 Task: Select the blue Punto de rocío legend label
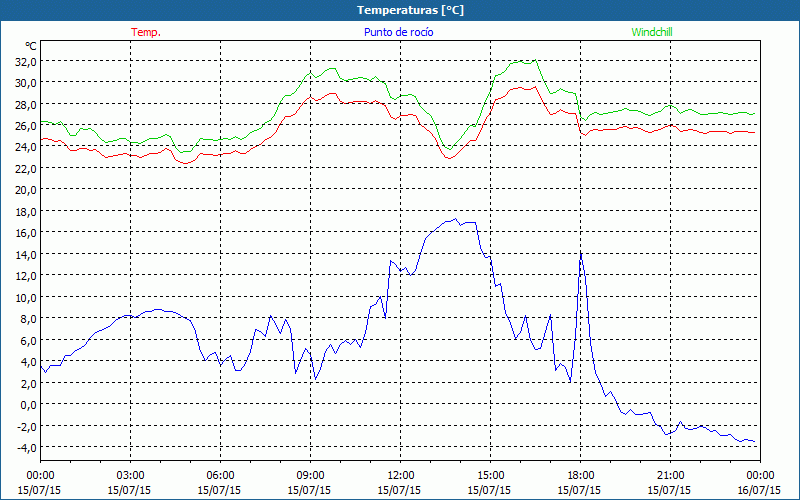click(398, 32)
